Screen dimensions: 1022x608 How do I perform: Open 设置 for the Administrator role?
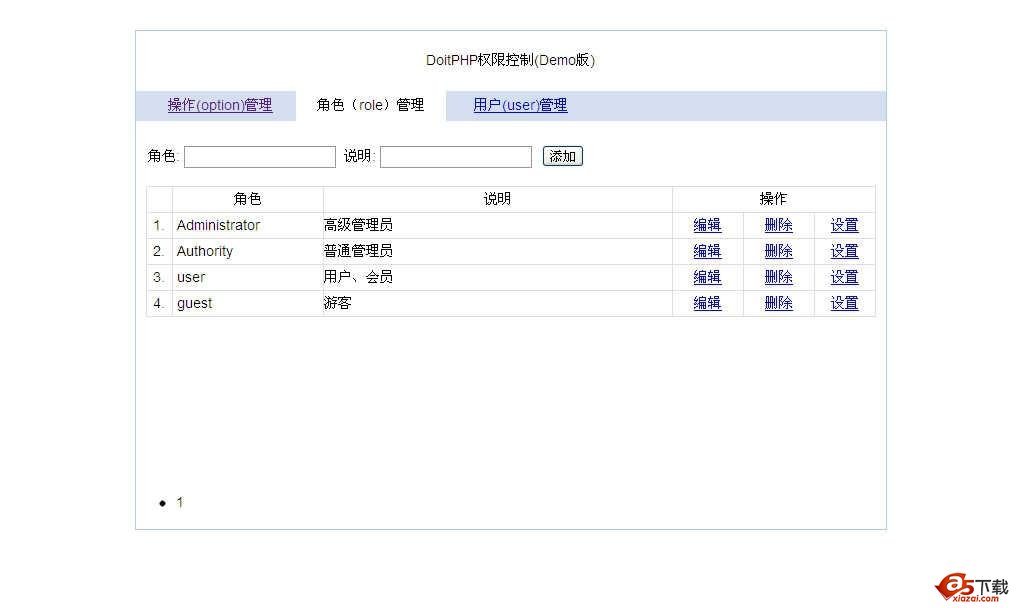844,225
